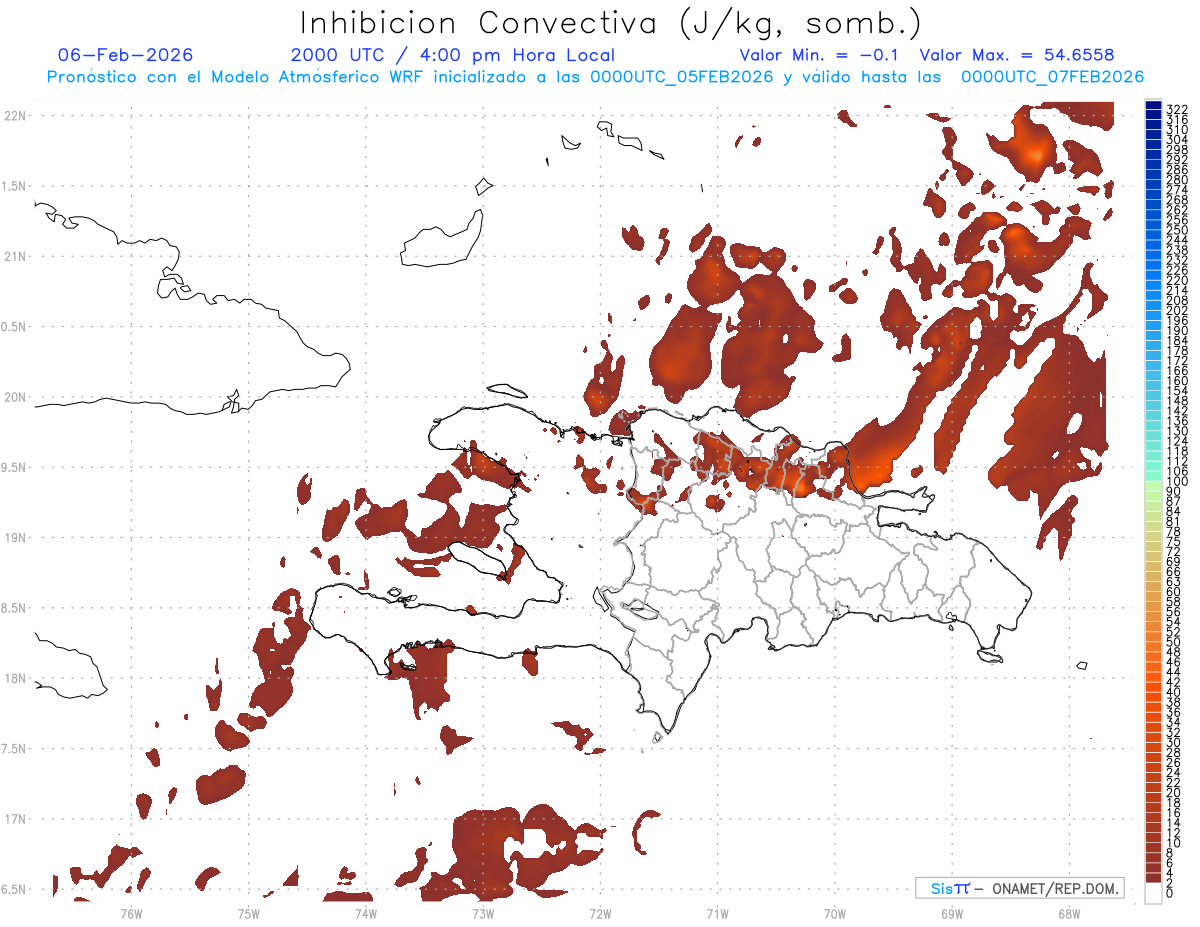Viewport: 1200px width, 927px height.
Task: Click the "19N" latitude label
Action: tap(15, 538)
